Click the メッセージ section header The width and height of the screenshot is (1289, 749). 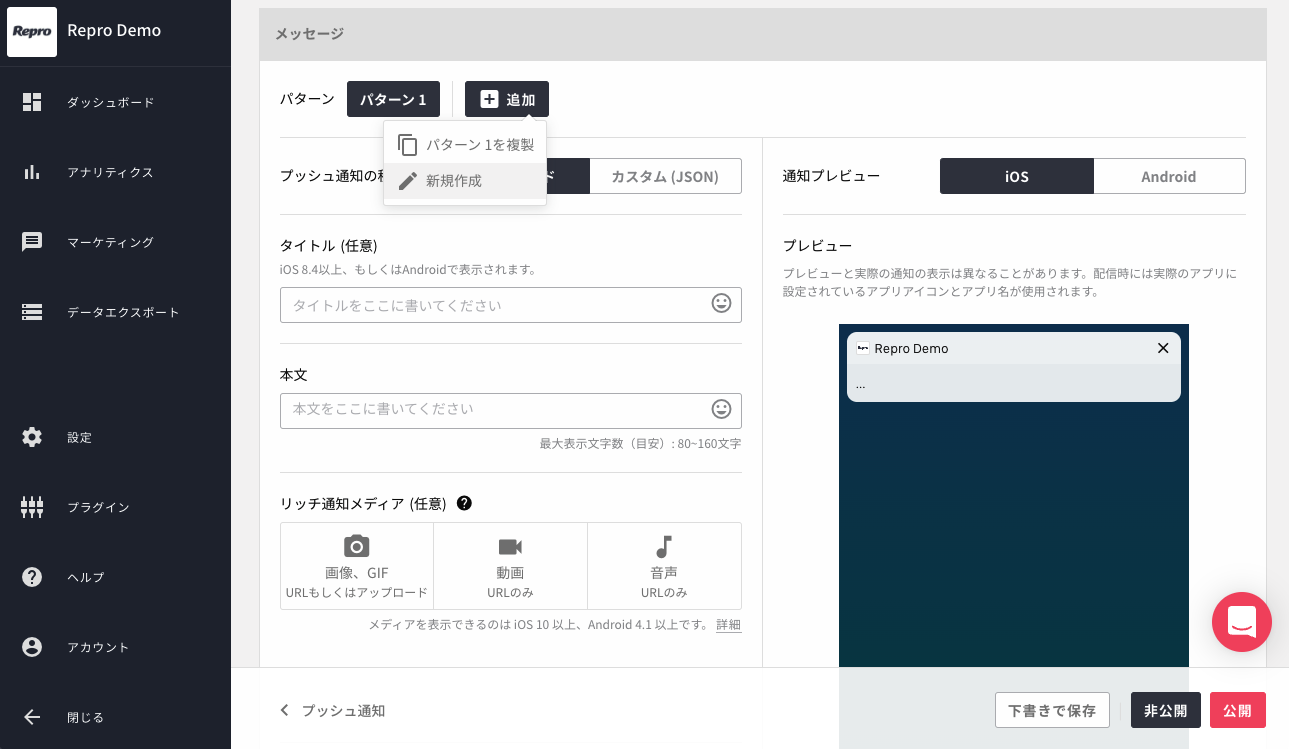[763, 34]
